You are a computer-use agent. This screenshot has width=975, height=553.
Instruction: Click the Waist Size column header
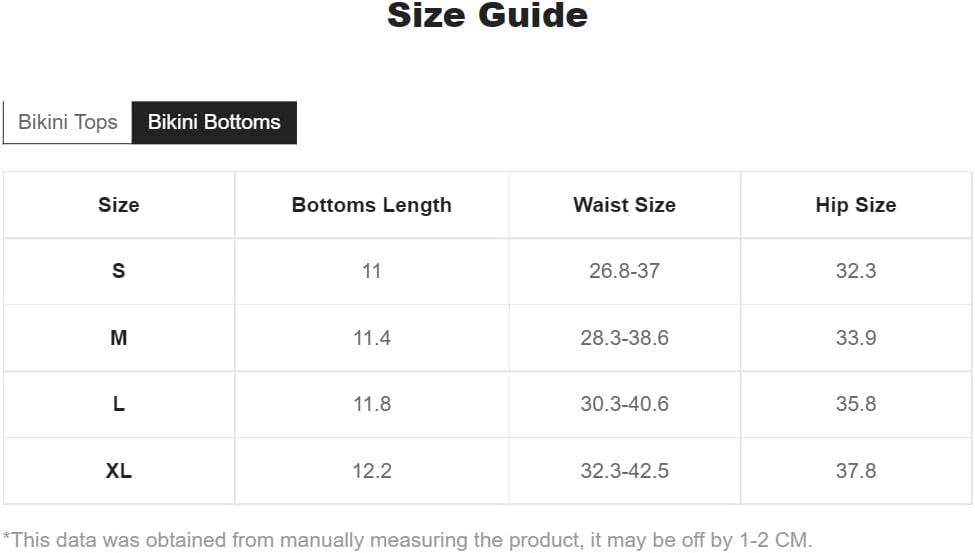tap(624, 205)
